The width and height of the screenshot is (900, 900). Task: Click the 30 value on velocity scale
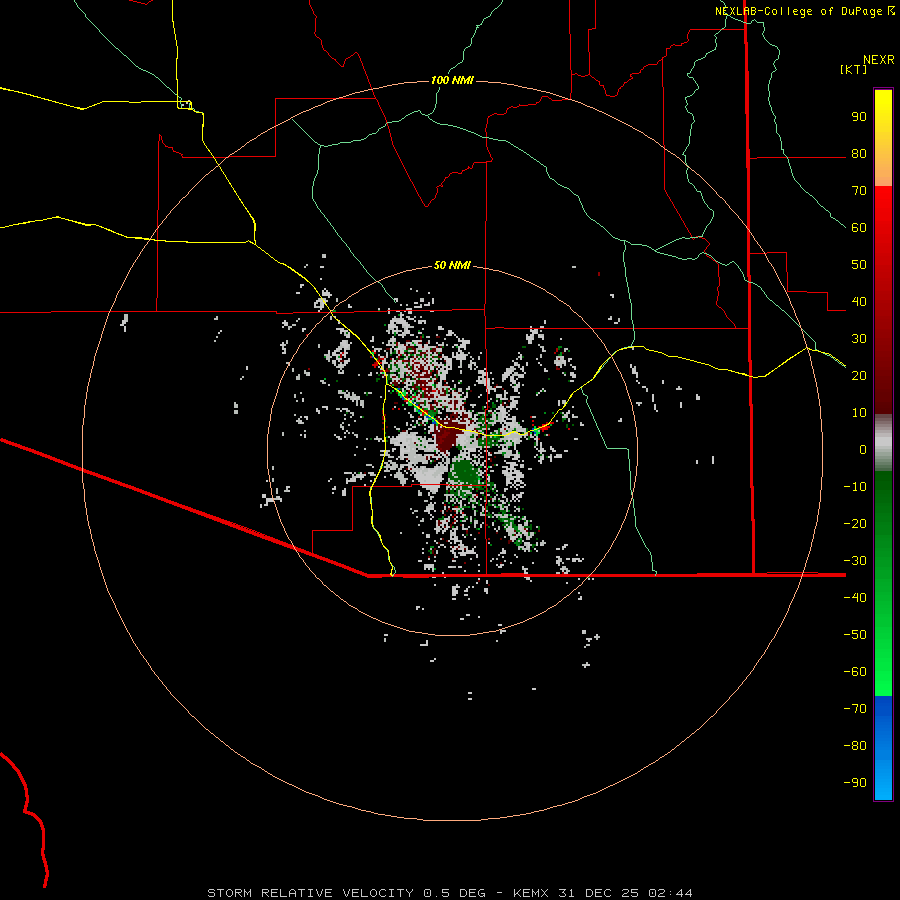click(859, 339)
